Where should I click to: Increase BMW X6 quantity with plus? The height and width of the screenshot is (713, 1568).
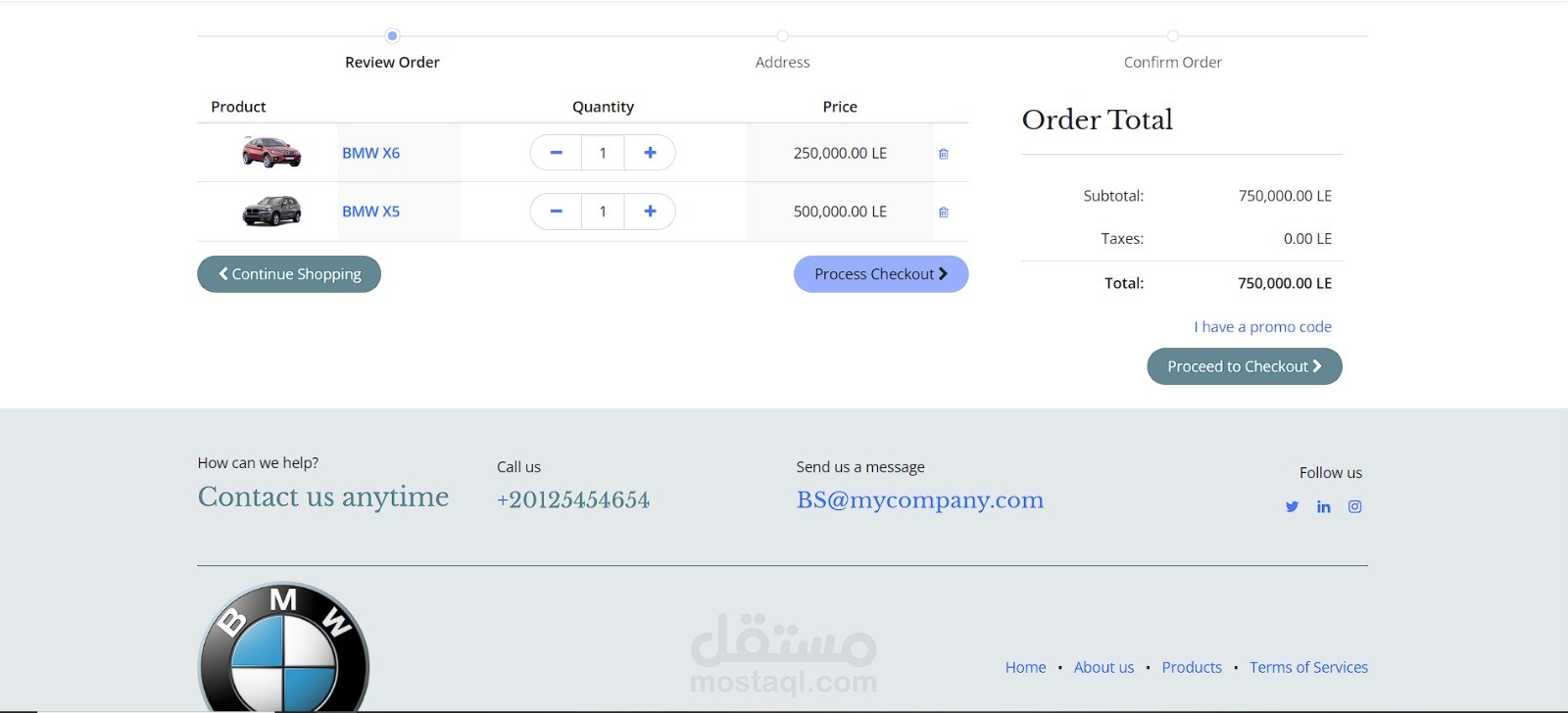[650, 153]
